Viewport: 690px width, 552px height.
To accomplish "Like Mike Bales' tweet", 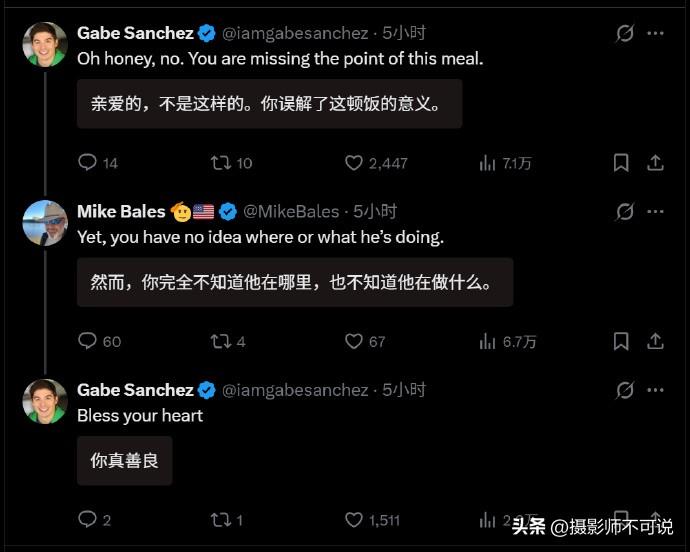I will (x=353, y=341).
